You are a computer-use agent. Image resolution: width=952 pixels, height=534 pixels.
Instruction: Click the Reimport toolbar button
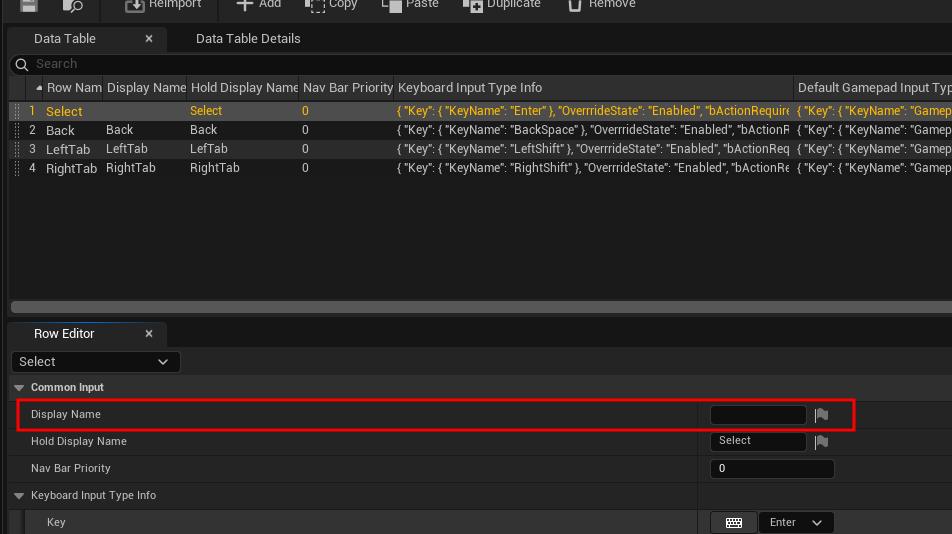pyautogui.click(x=163, y=5)
